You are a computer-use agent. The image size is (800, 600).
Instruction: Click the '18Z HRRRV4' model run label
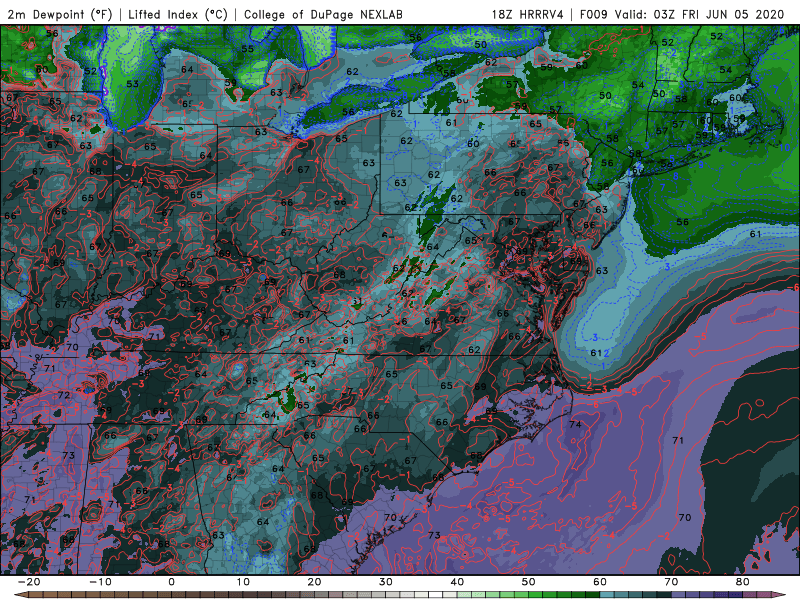click(x=528, y=14)
